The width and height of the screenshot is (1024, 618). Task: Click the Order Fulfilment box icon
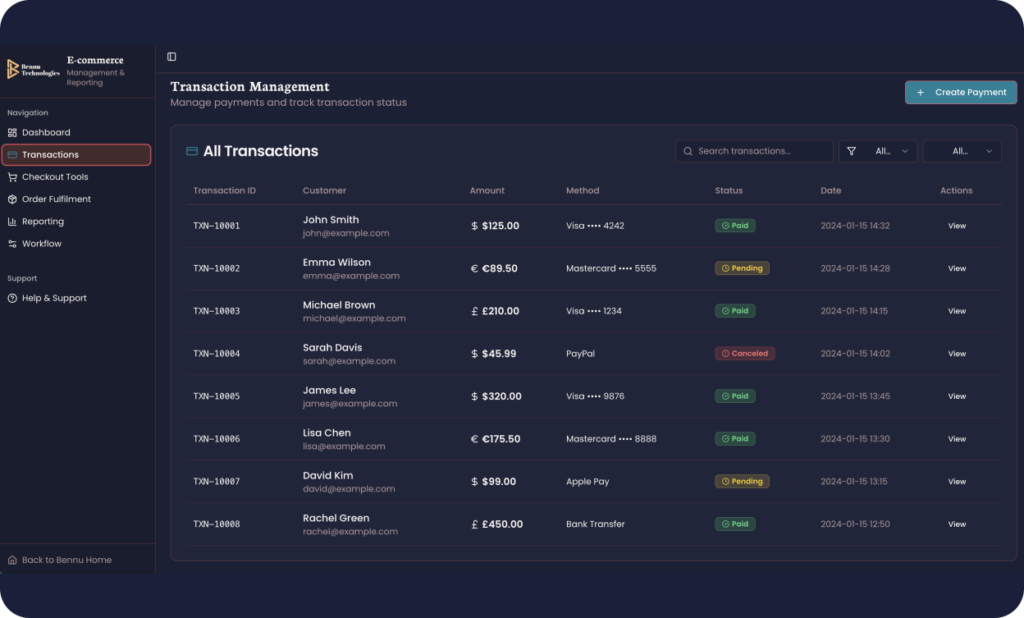12,199
